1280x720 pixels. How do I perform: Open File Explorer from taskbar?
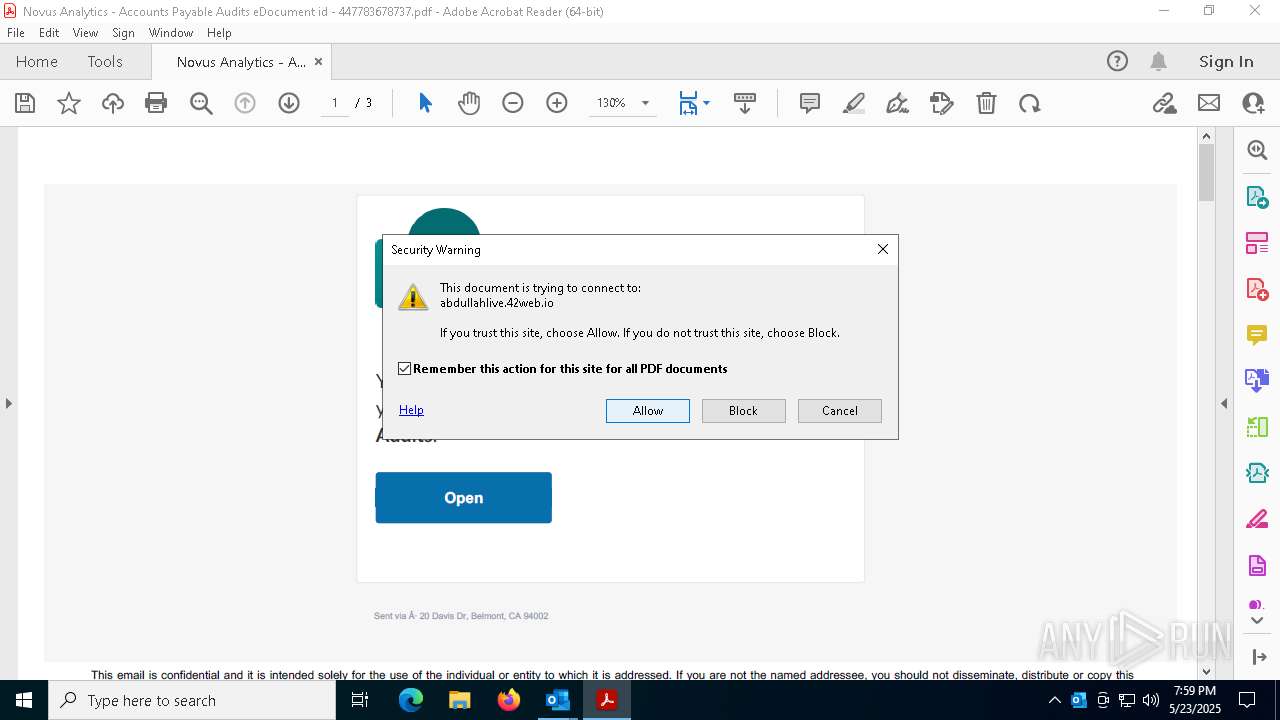coord(460,700)
